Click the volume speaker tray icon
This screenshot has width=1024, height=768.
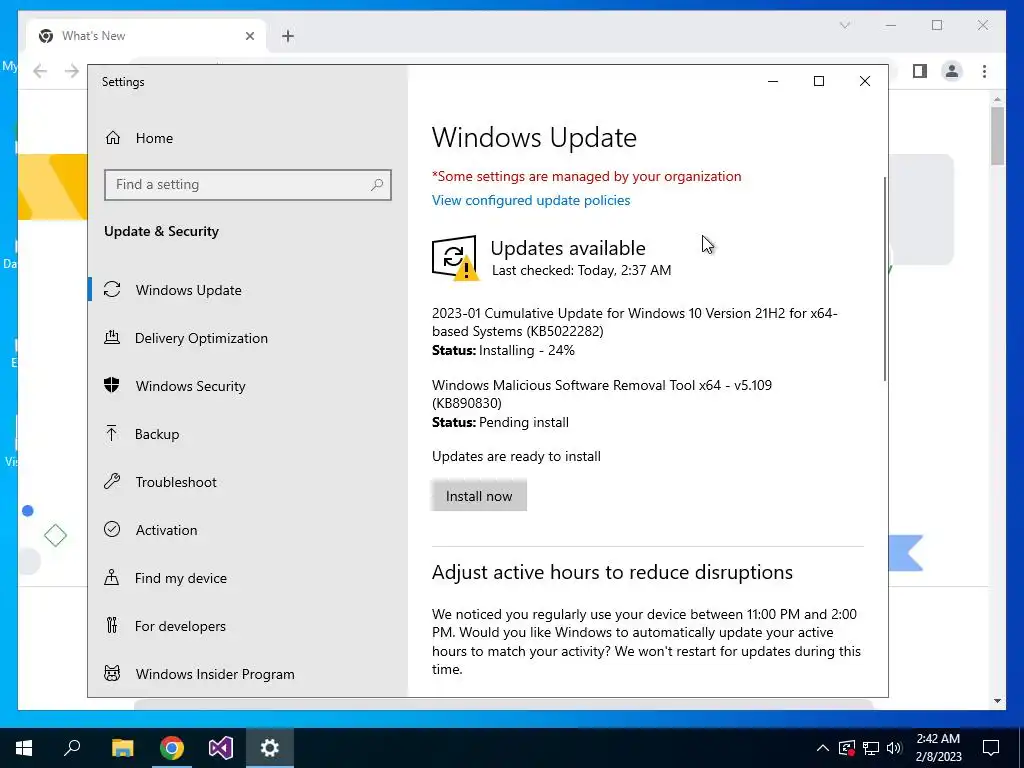[894, 748]
